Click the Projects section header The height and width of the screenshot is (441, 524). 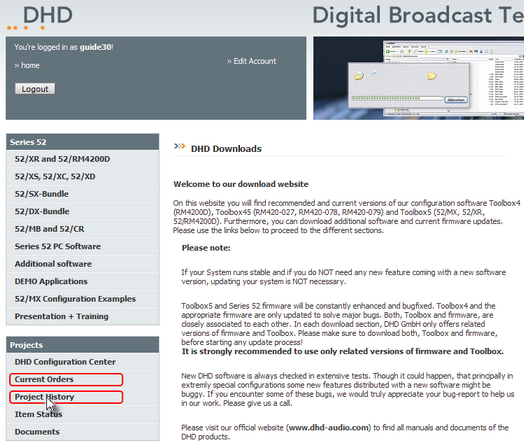pos(83,345)
